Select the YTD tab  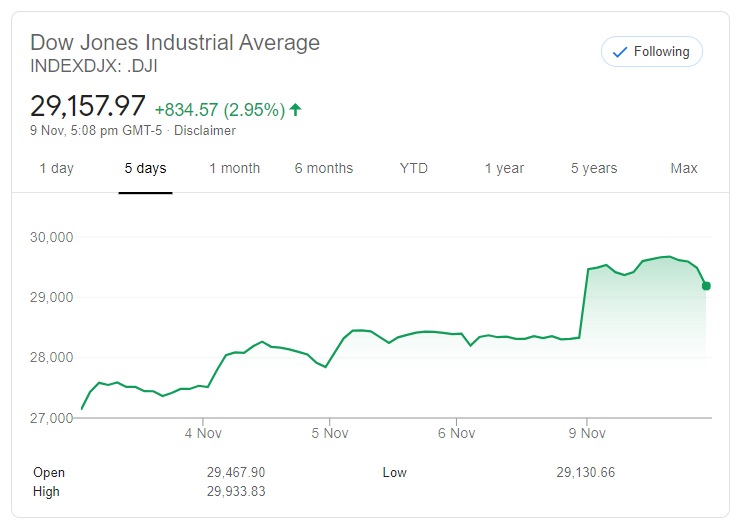(413, 168)
